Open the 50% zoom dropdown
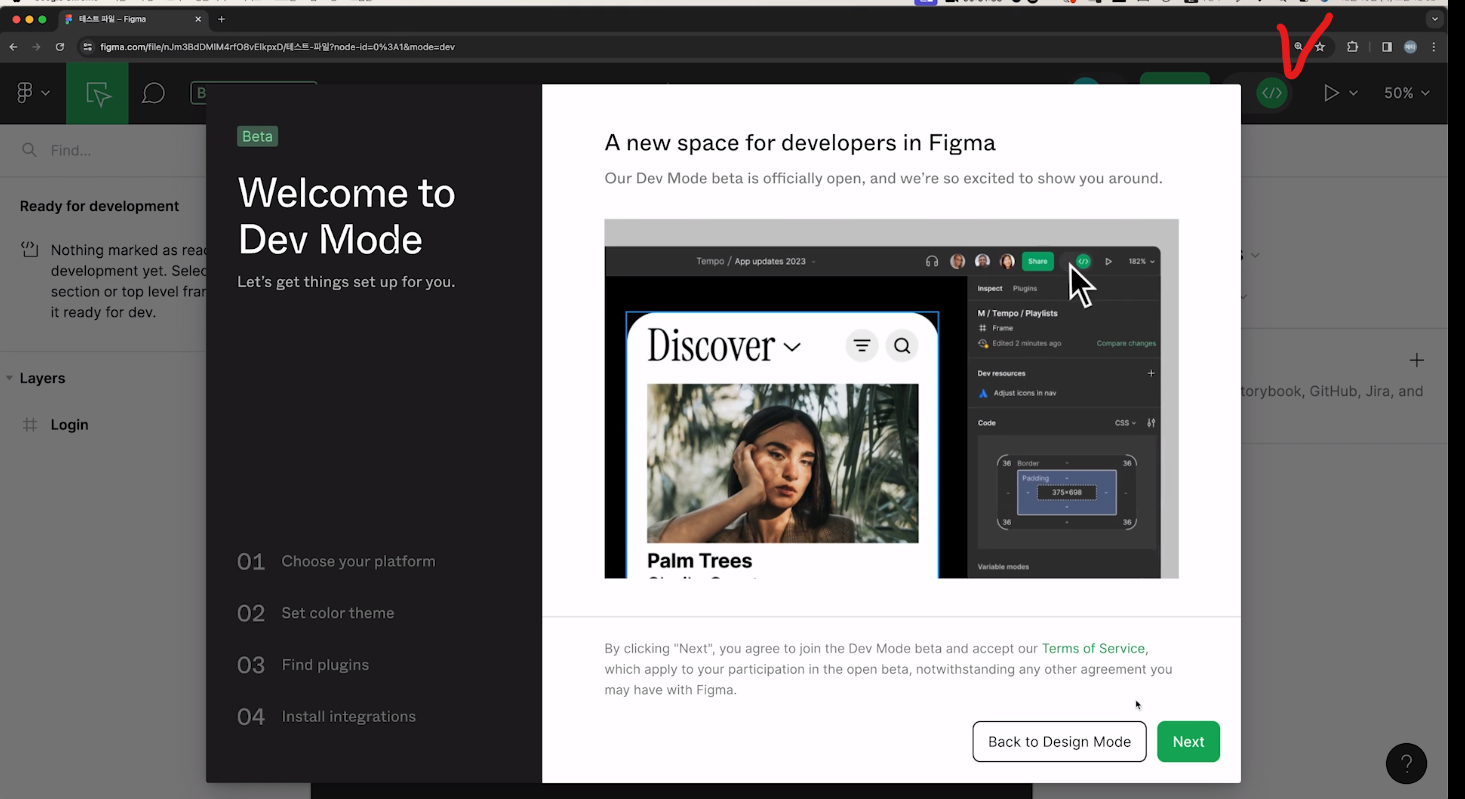Image resolution: width=1465 pixels, height=799 pixels. point(1406,93)
